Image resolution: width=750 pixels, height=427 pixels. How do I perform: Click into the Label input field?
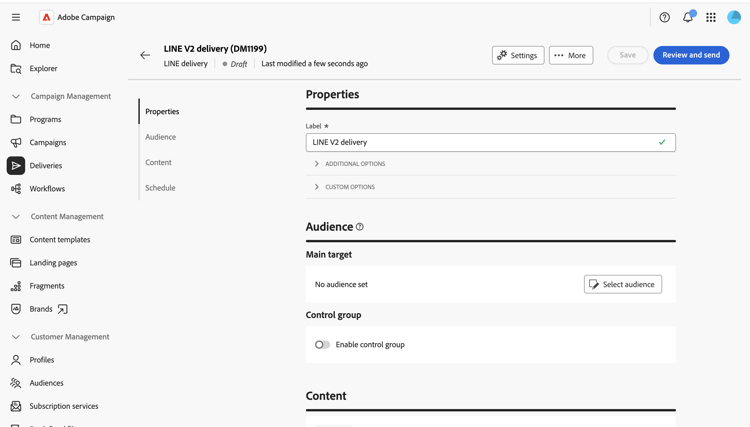[x=490, y=142]
